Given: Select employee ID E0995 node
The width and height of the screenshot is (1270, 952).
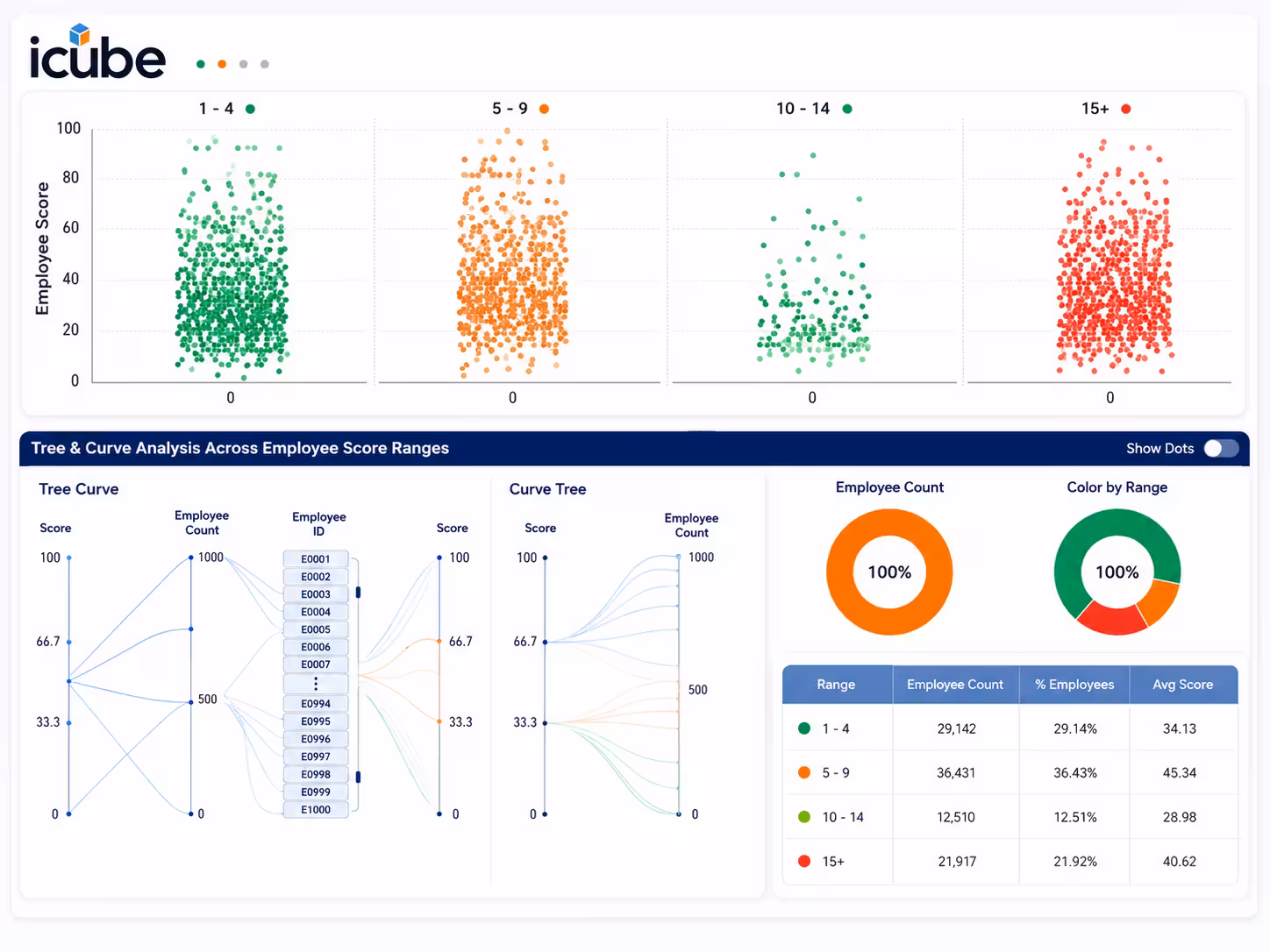Looking at the screenshot, I should click(x=316, y=721).
